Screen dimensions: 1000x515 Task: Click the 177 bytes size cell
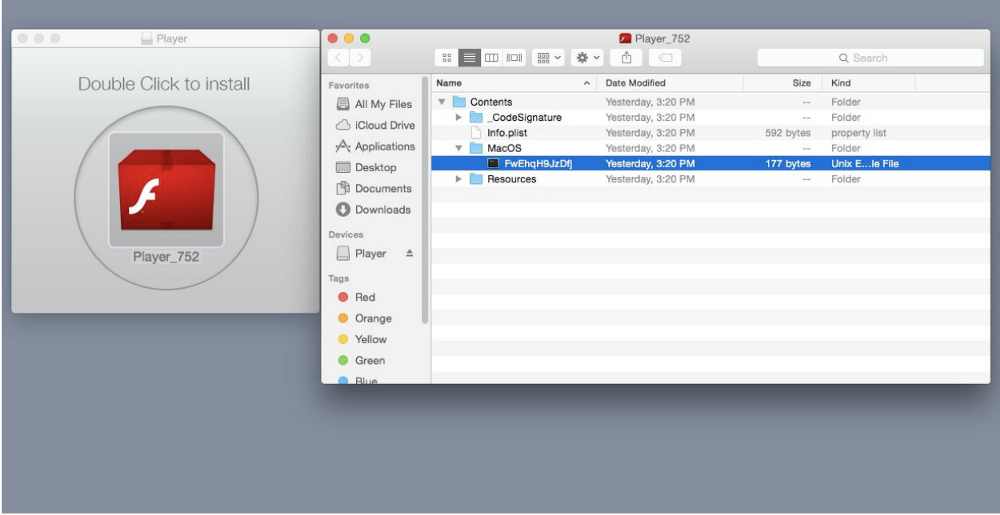(788, 164)
